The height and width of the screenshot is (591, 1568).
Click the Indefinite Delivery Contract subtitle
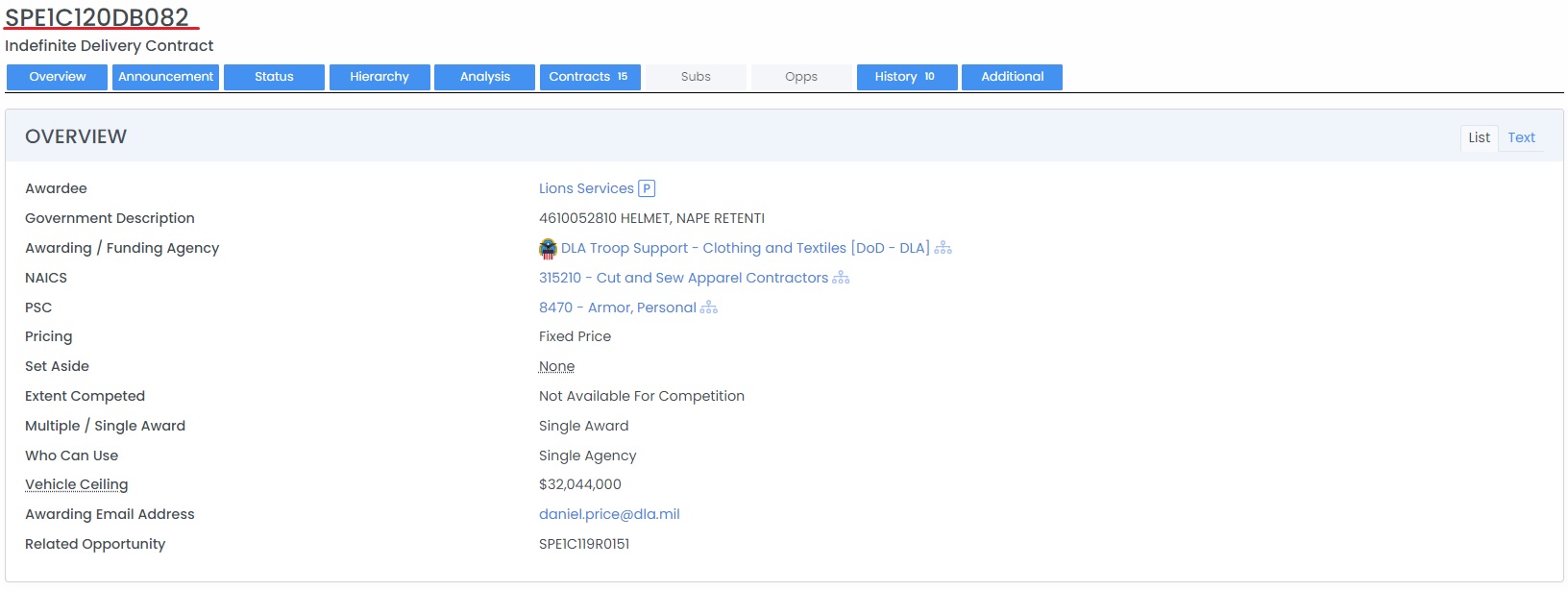coord(109,46)
